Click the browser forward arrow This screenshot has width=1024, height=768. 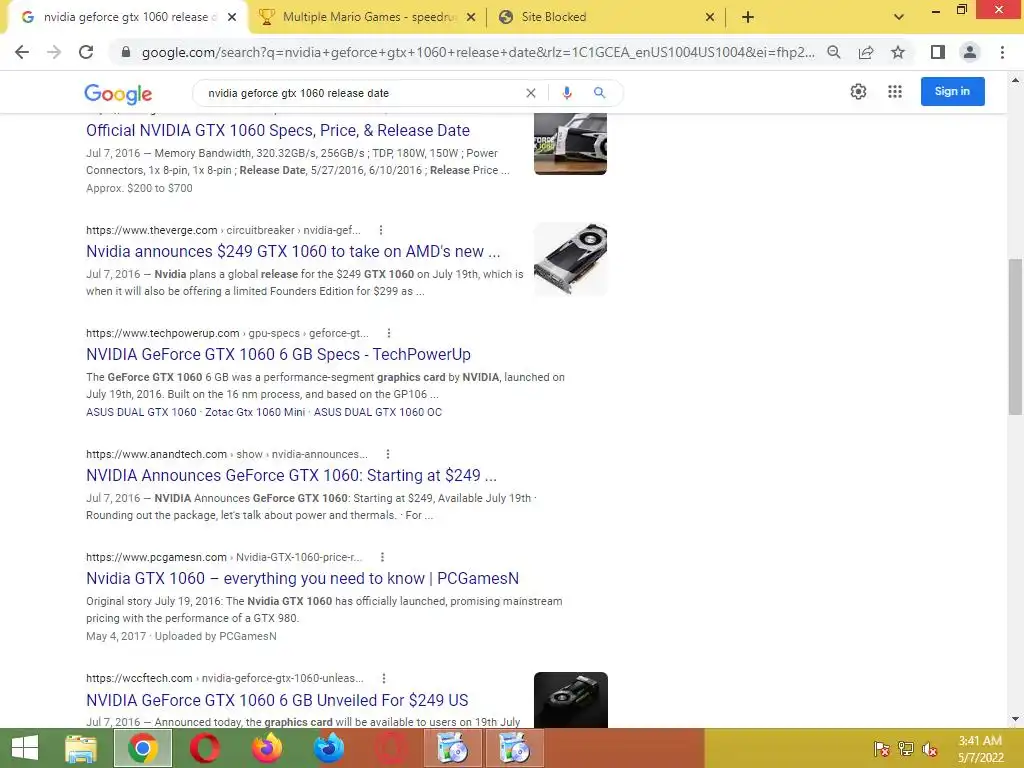[x=54, y=52]
